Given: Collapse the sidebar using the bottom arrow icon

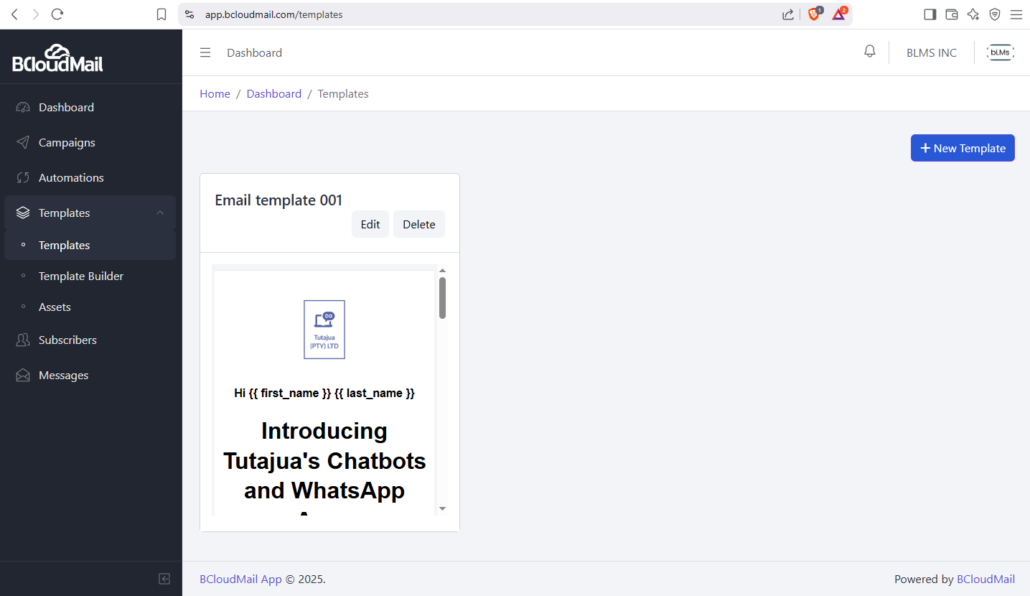Looking at the screenshot, I should [164, 579].
